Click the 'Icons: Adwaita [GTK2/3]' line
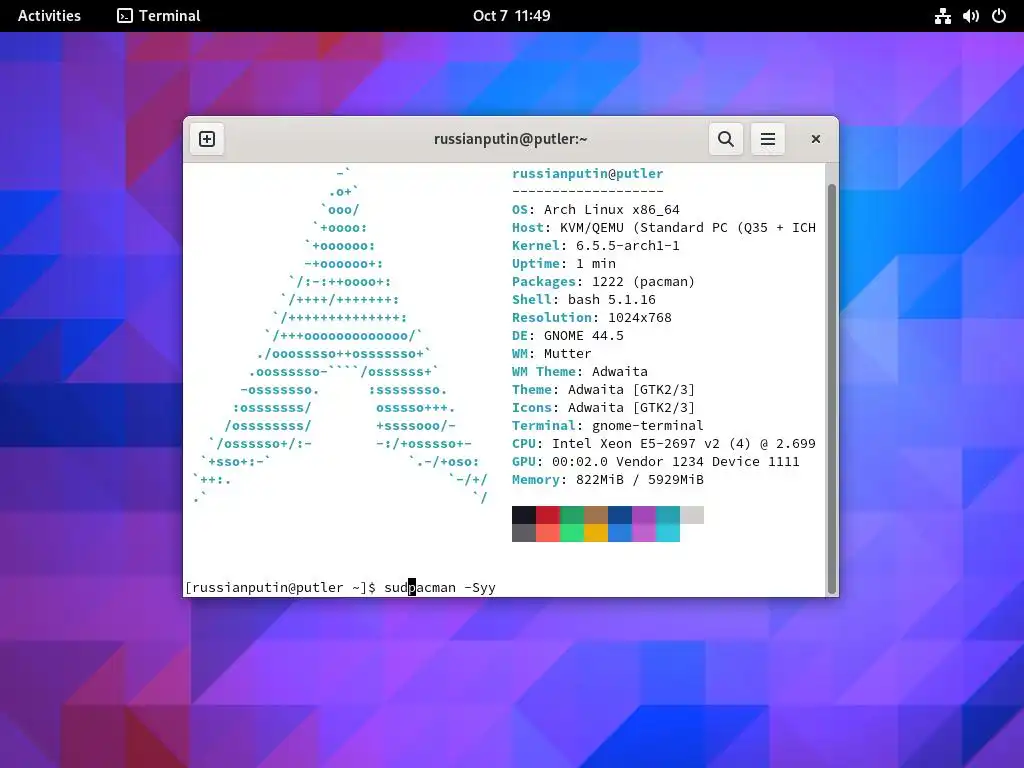Screen dimensions: 1024x768 pos(603,408)
